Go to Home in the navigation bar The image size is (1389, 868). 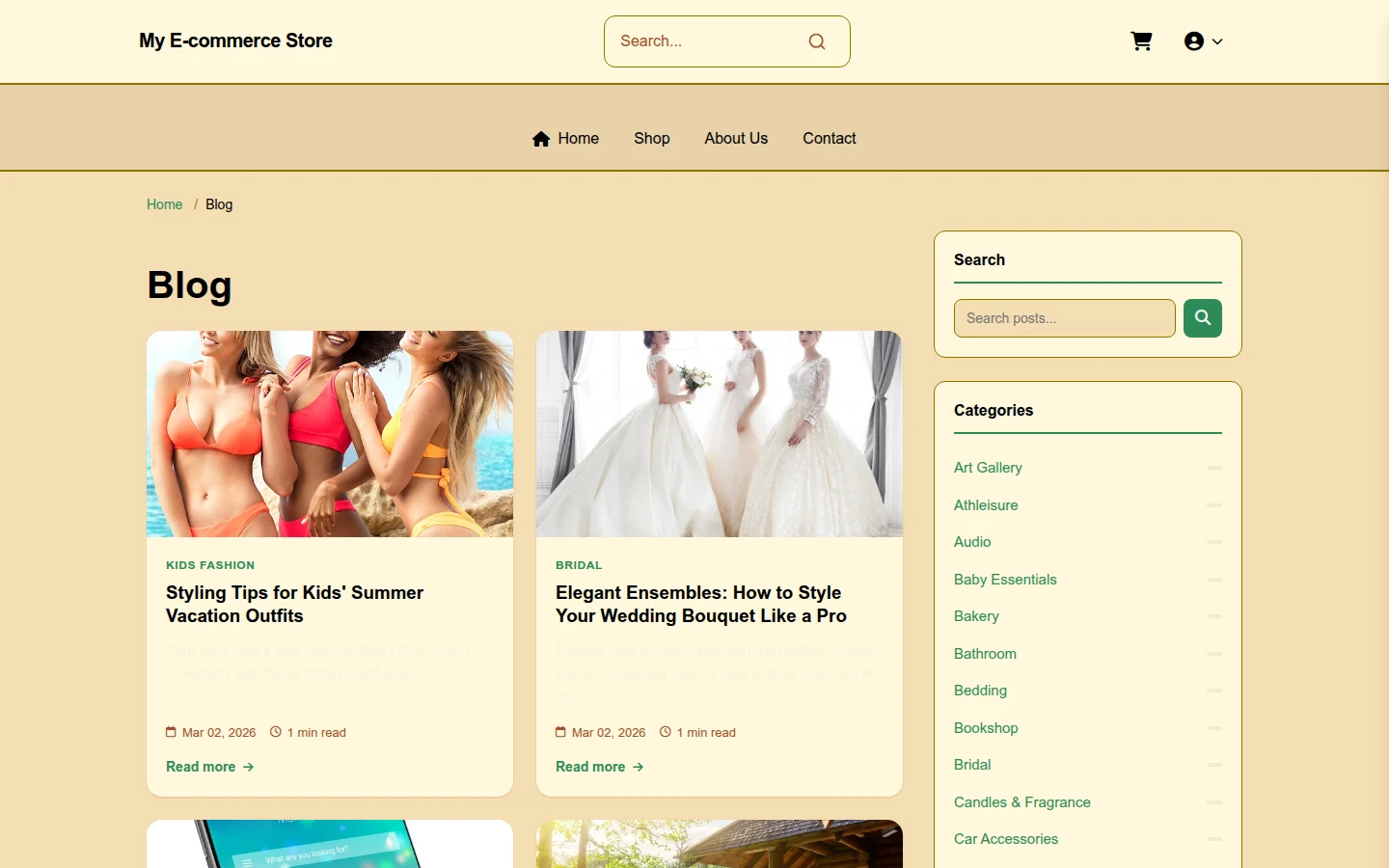565,139
